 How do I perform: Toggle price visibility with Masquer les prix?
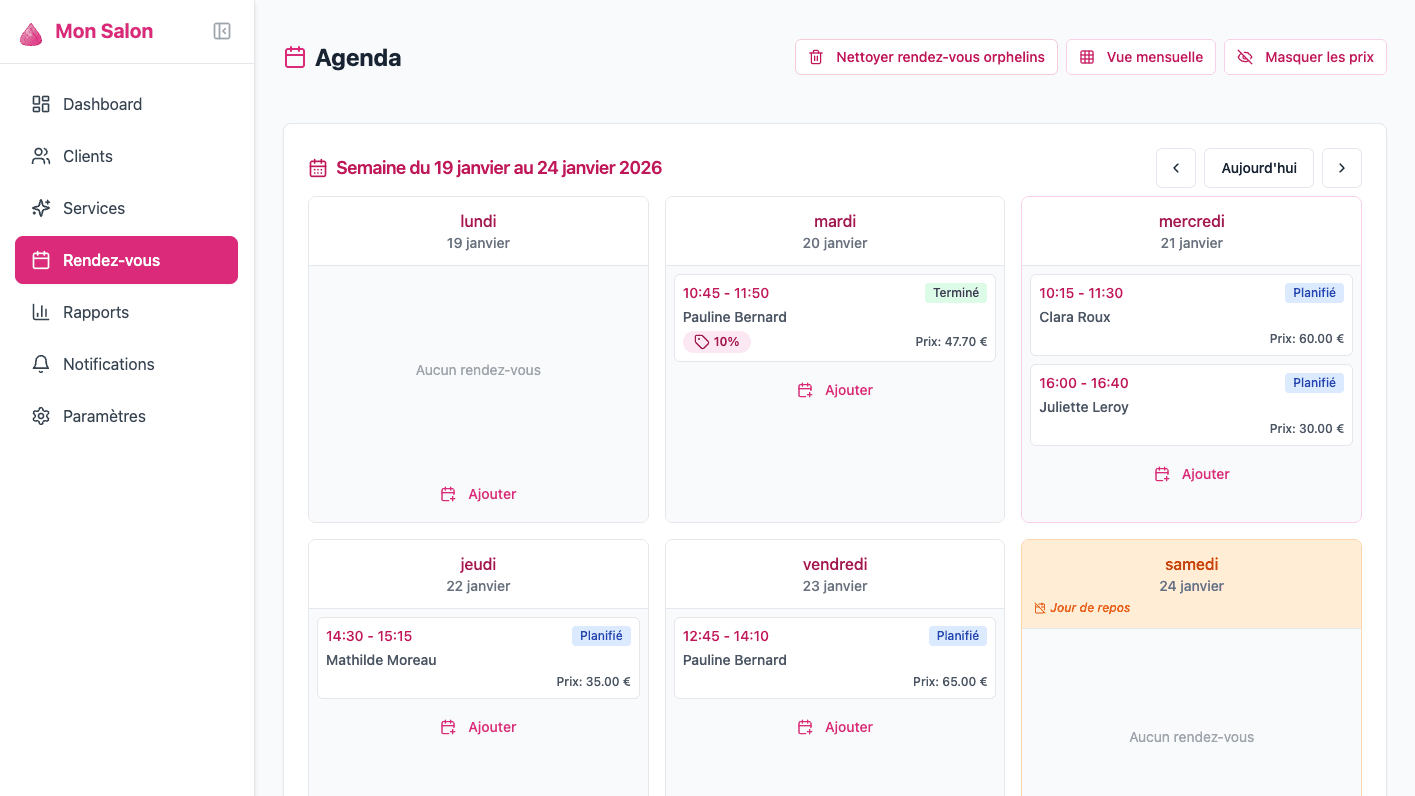[1305, 57]
